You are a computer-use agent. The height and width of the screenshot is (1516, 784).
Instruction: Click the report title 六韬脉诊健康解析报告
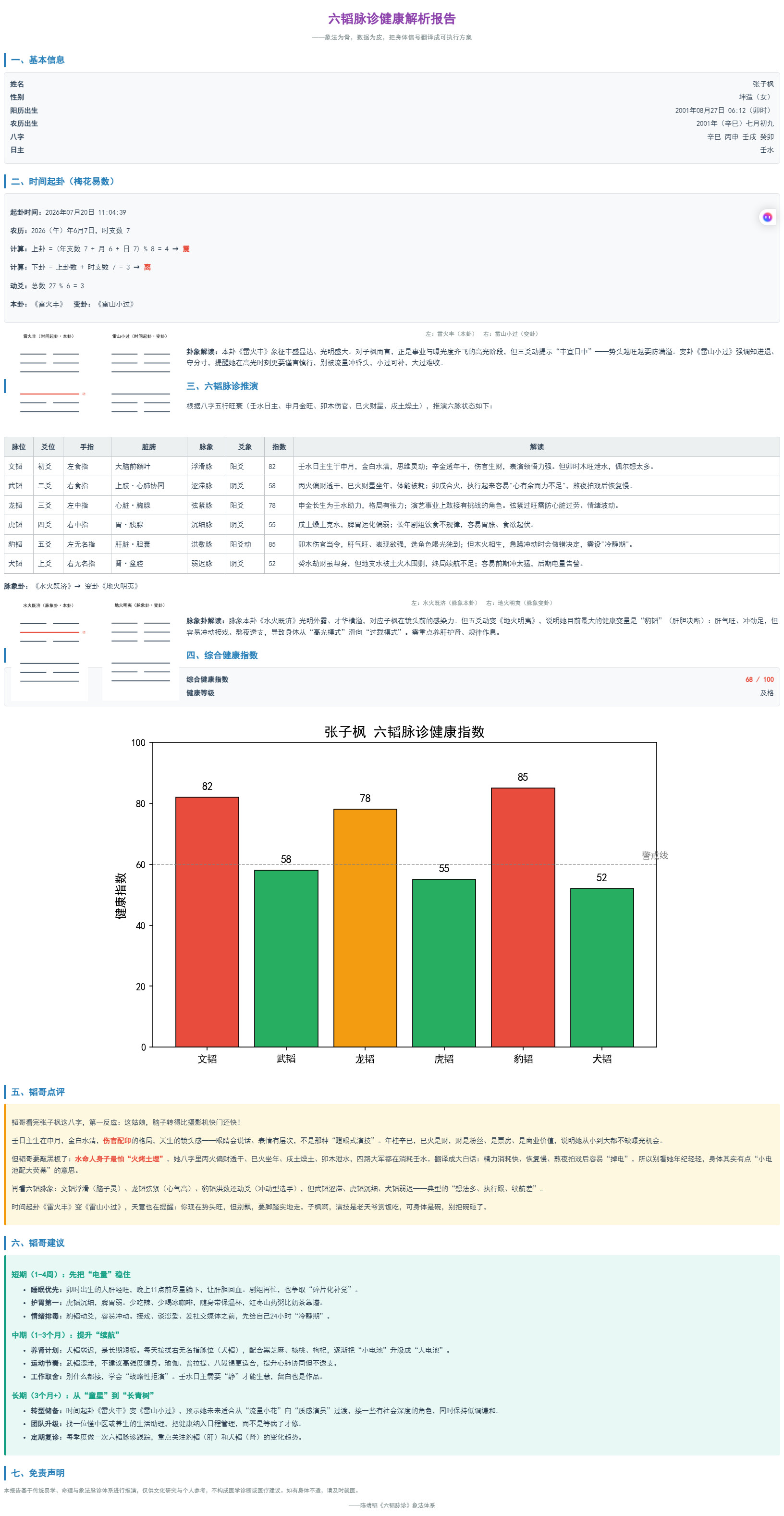[392, 19]
